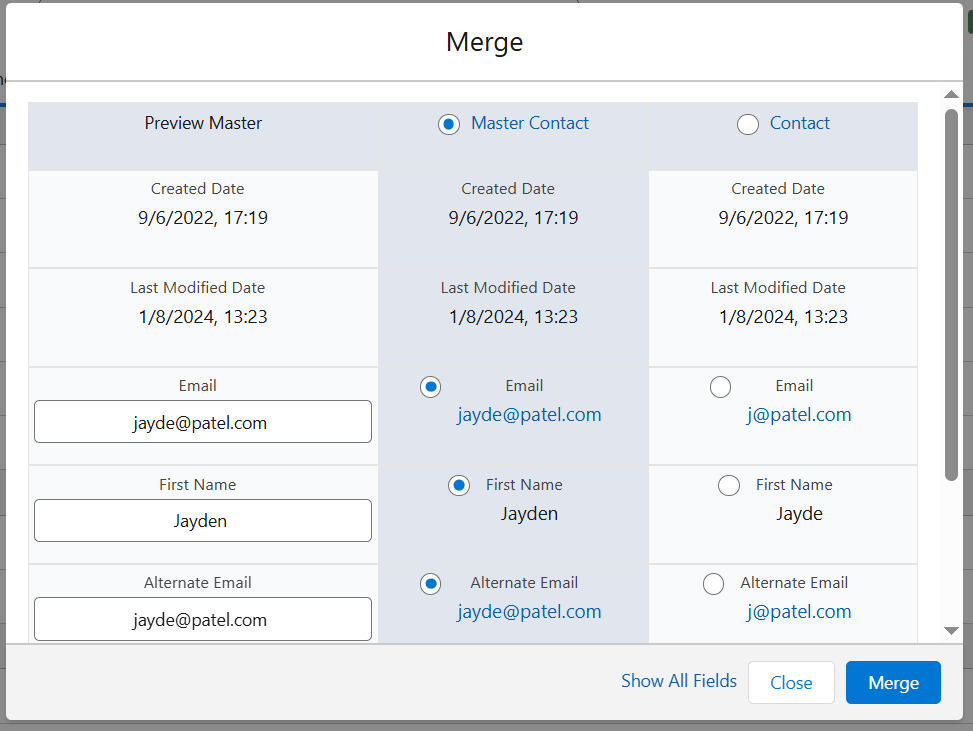Pick Contact's Alternate Email j@patel.com
The image size is (973, 731).
pyautogui.click(x=713, y=584)
